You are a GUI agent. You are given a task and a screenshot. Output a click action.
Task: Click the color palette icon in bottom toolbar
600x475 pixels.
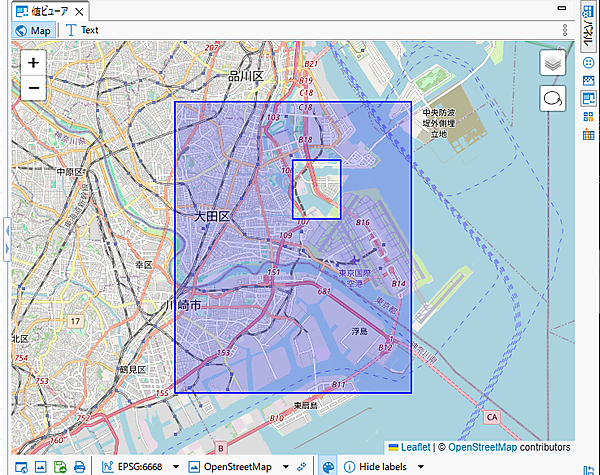[328, 467]
